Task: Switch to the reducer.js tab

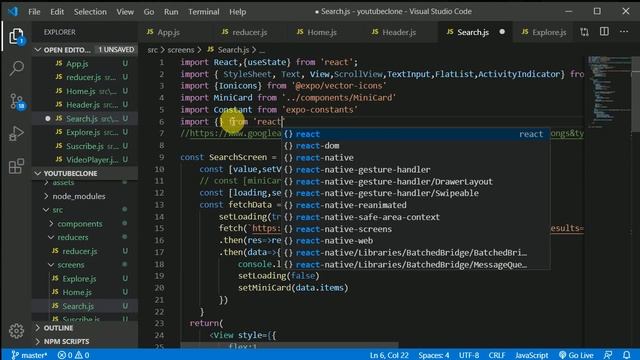Action: [251, 32]
